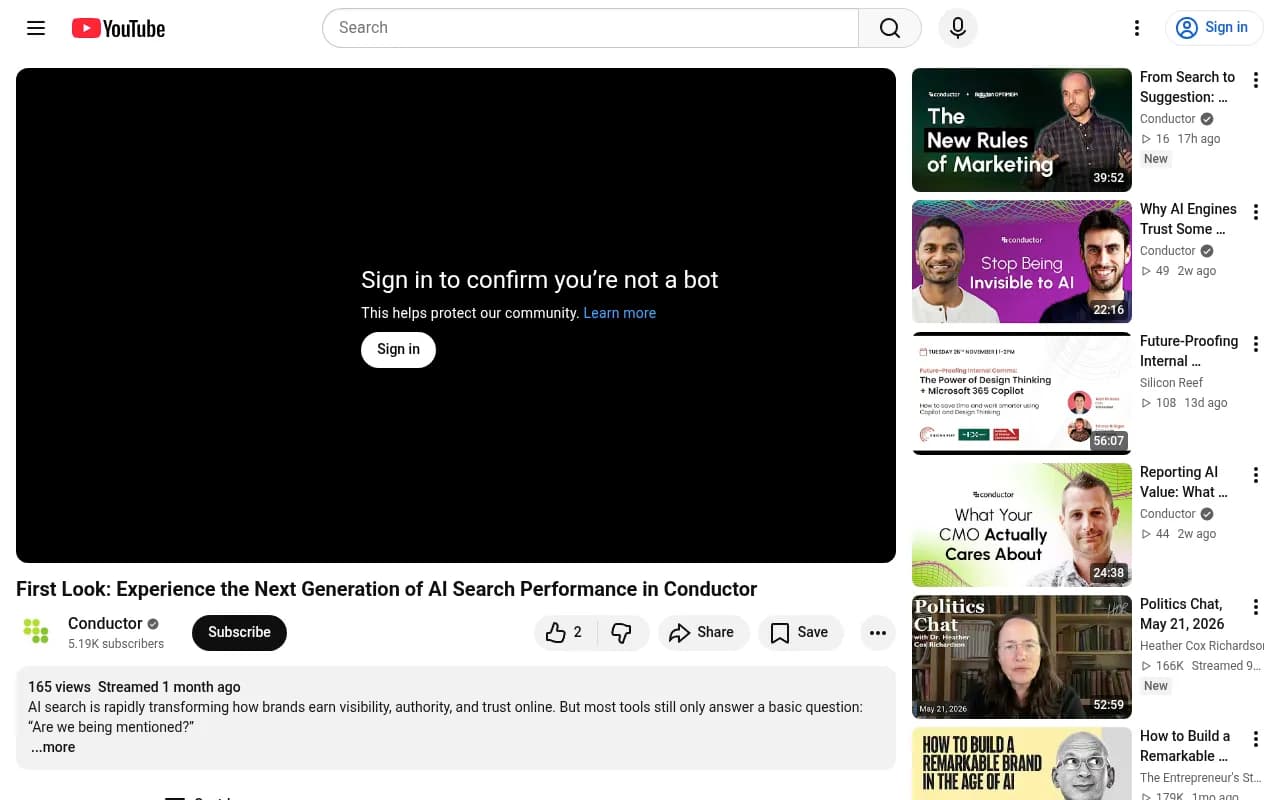Open Power of Design Thinking thumbnail
Screen dimensions: 1280x800
(x=1022, y=393)
